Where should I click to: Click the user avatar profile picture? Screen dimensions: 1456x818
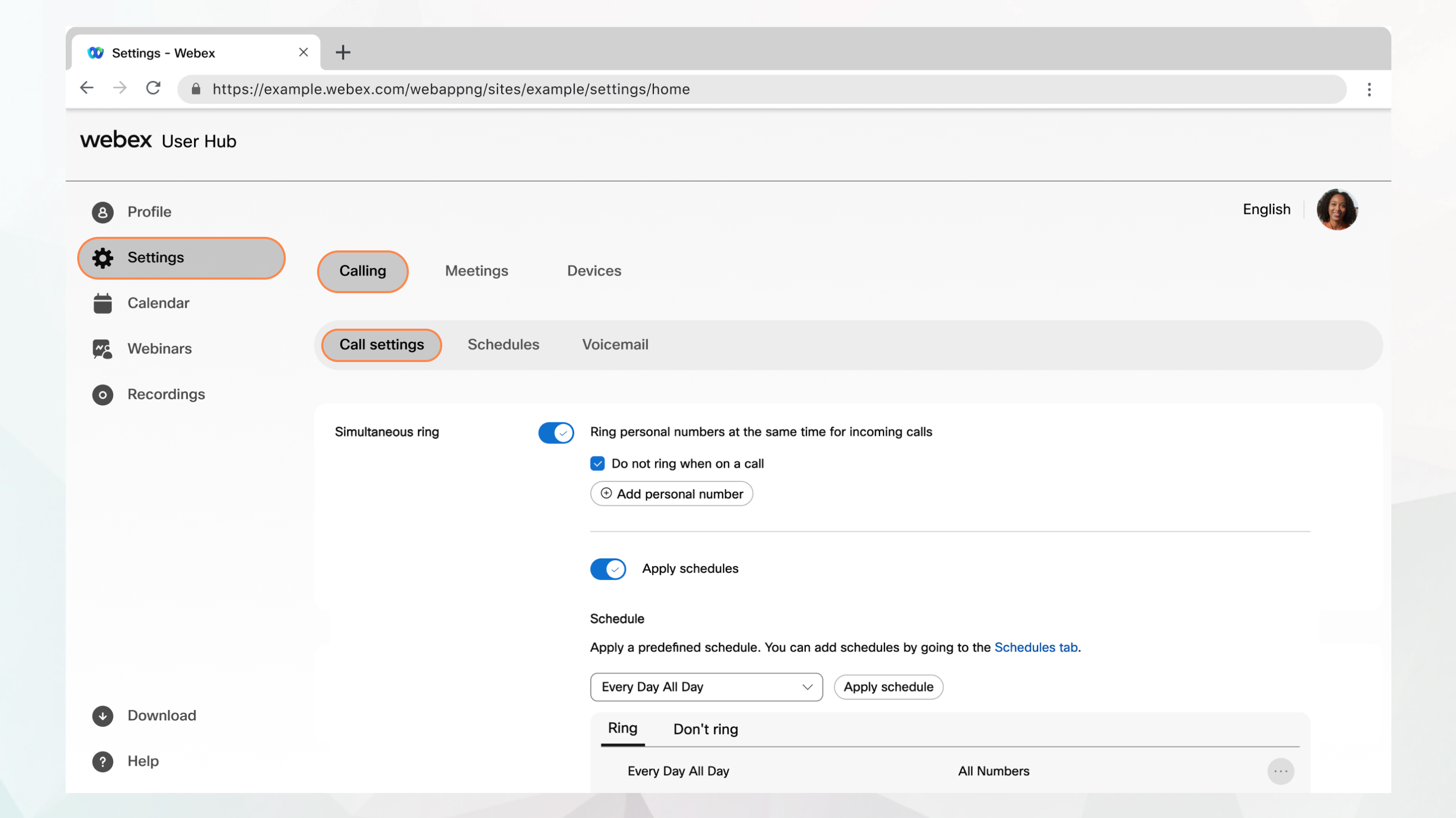click(x=1338, y=209)
